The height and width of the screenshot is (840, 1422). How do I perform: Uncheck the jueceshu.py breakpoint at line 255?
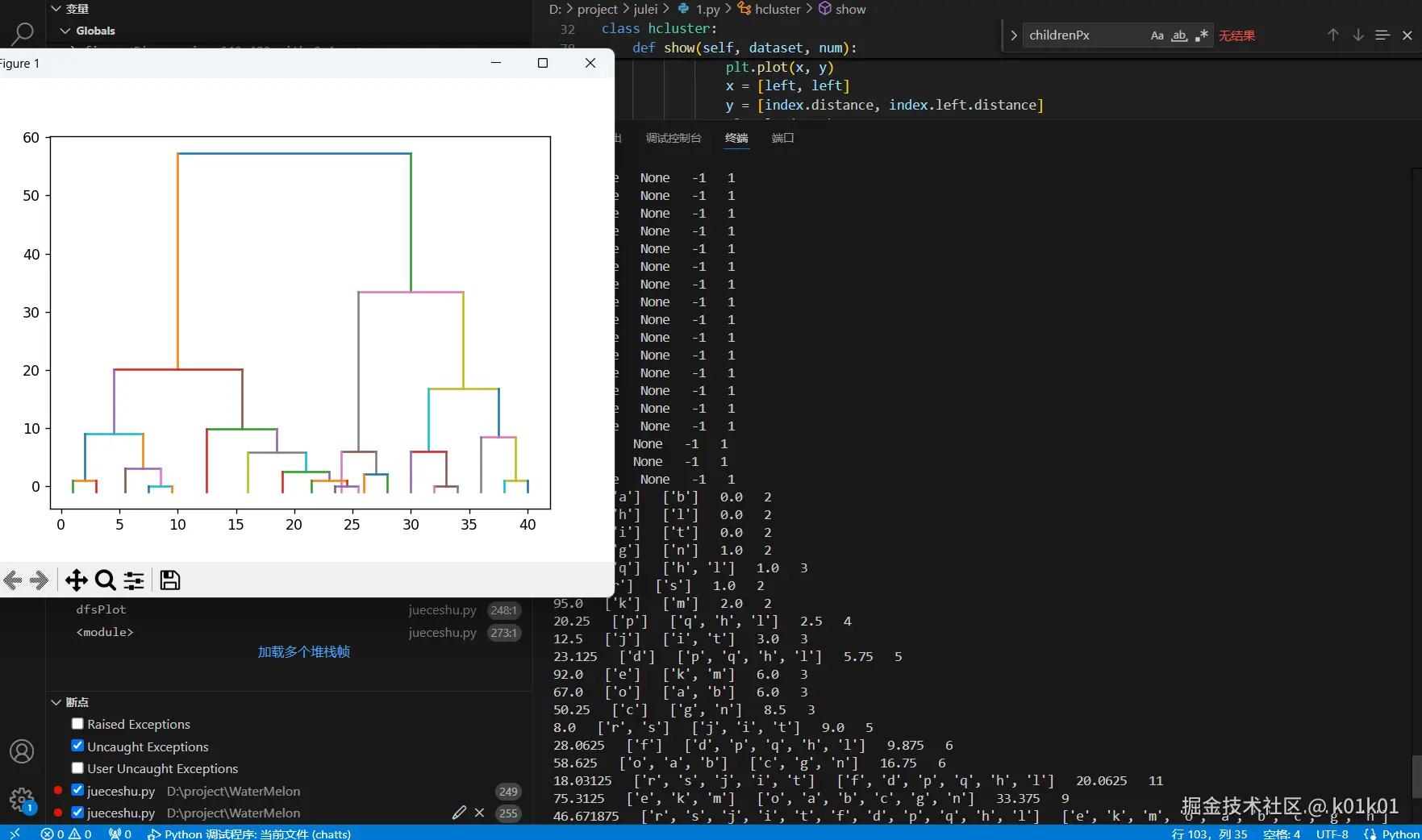click(77, 813)
